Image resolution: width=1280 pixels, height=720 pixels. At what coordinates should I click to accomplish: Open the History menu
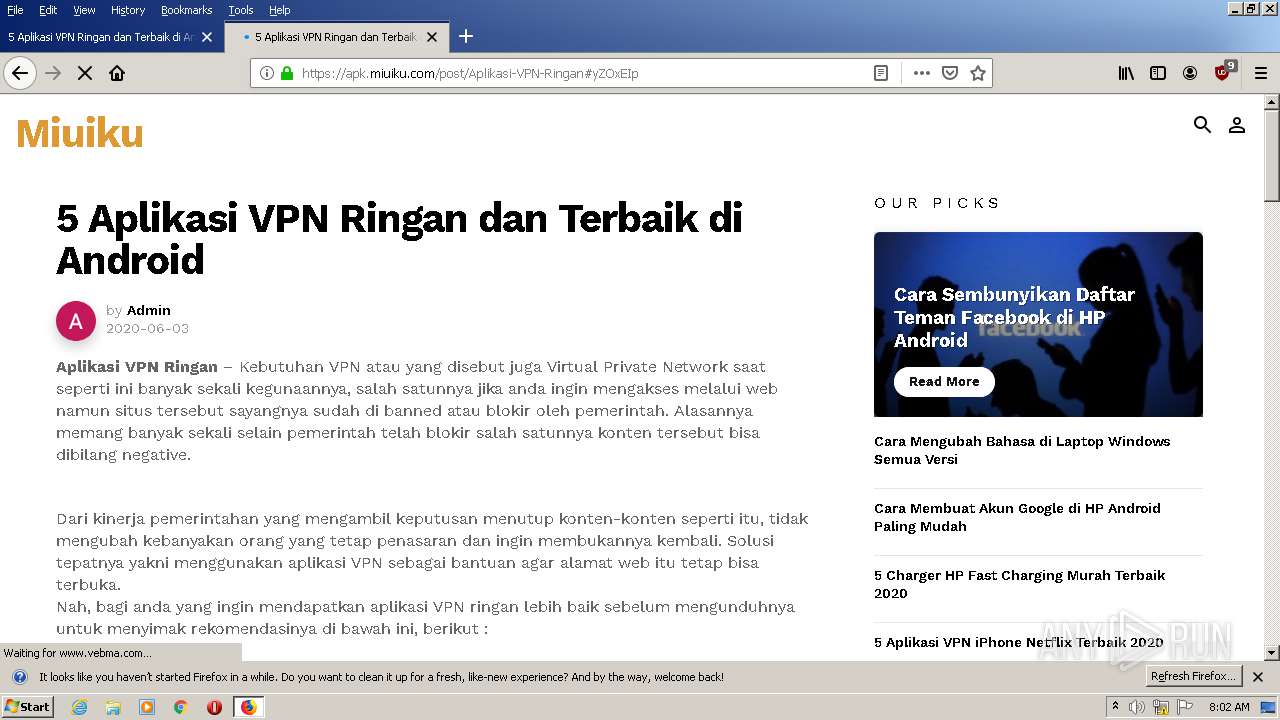point(128,10)
